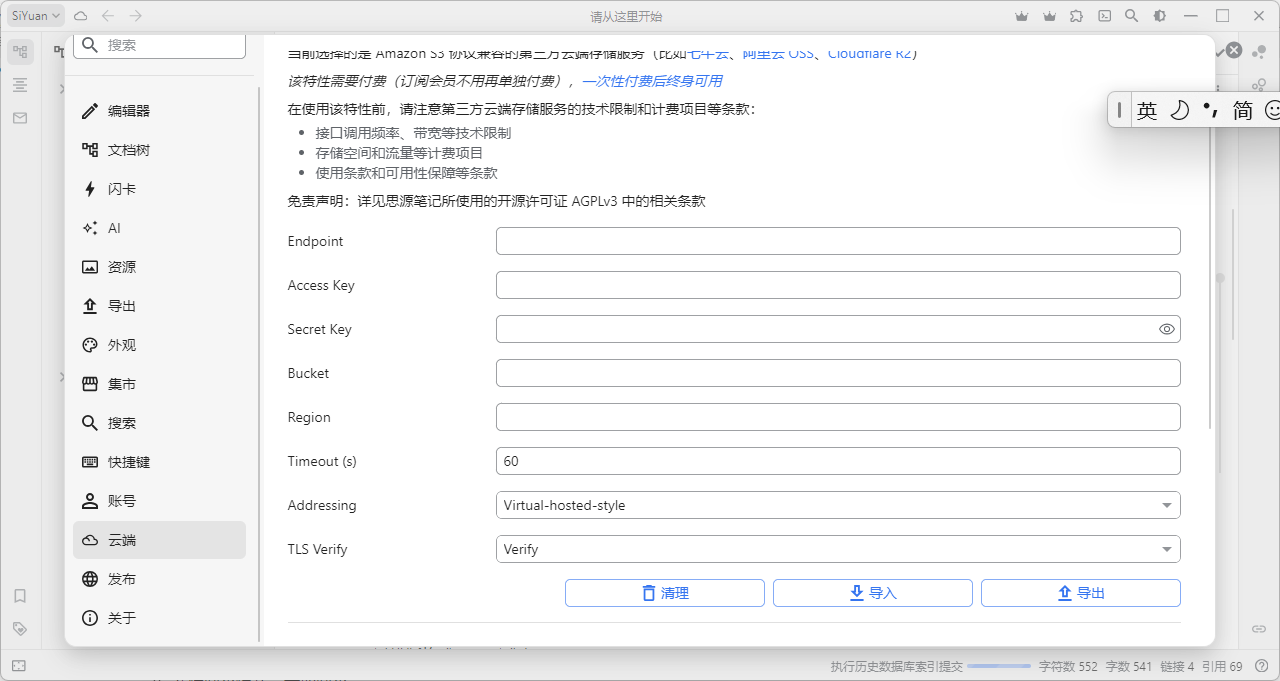1280x681 pixels.
Task: Click the settings content vertical scrollbar
Action: [x=1211, y=280]
